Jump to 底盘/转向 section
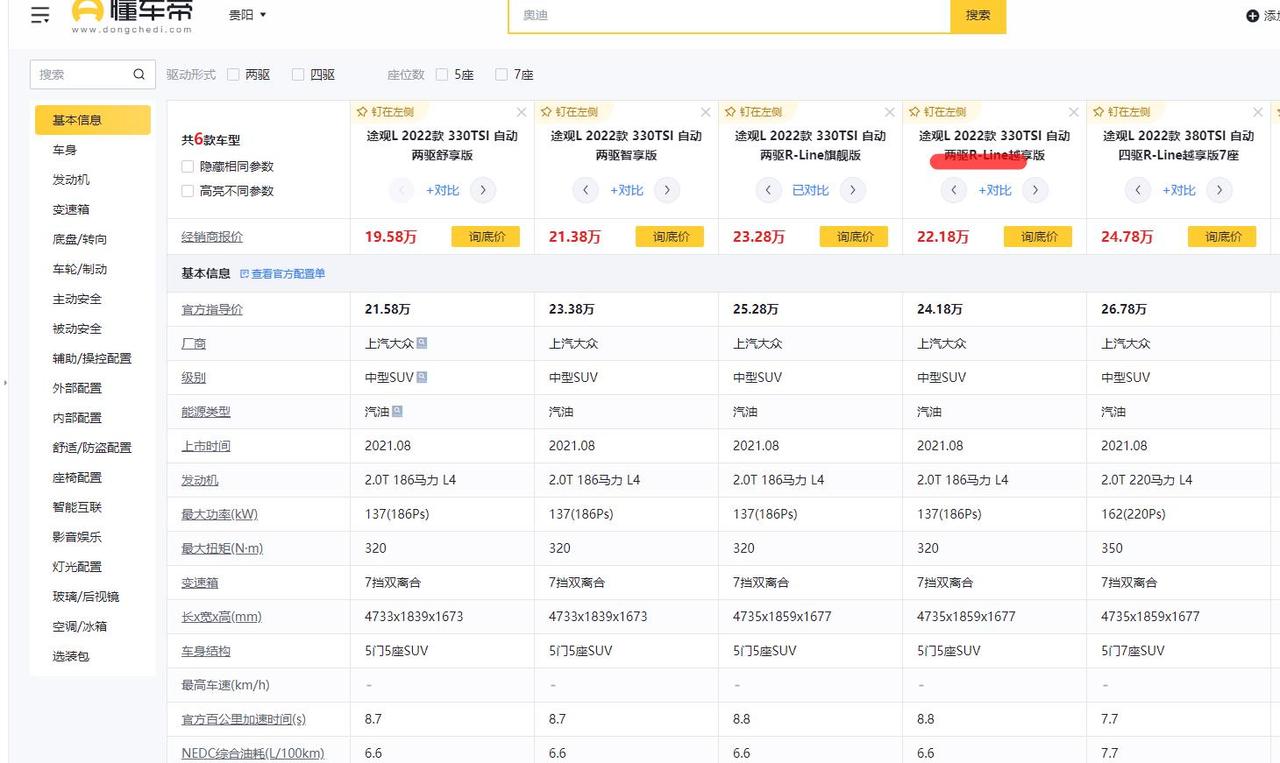Viewport: 1280px width, 763px height. click(79, 239)
